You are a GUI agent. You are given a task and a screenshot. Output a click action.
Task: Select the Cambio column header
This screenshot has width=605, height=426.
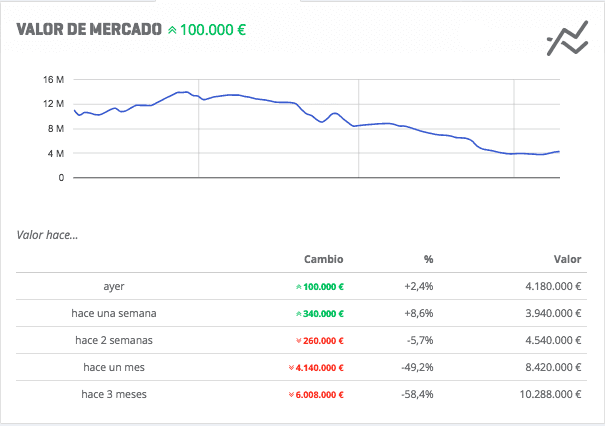point(323,259)
